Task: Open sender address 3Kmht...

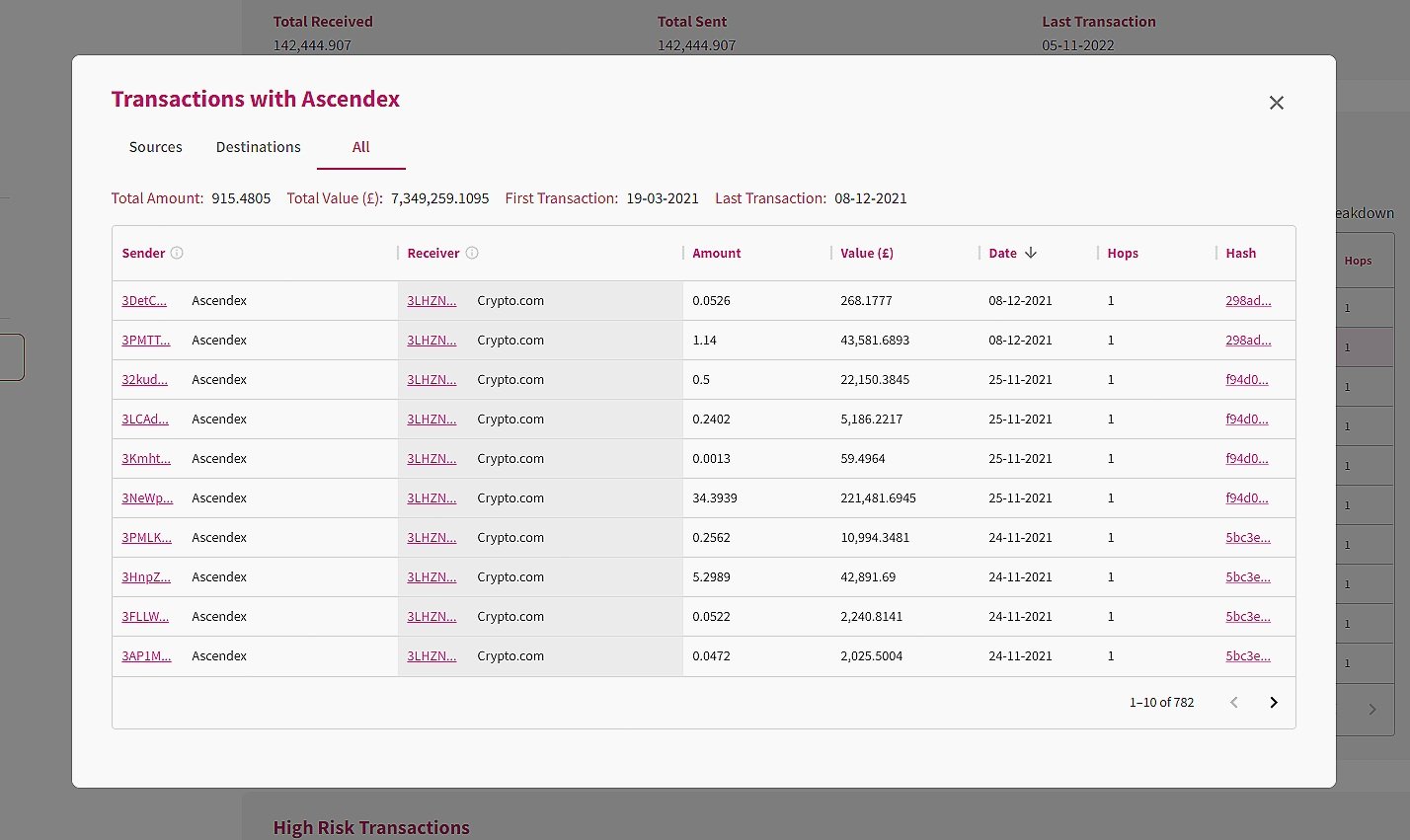Action: pyautogui.click(x=146, y=459)
